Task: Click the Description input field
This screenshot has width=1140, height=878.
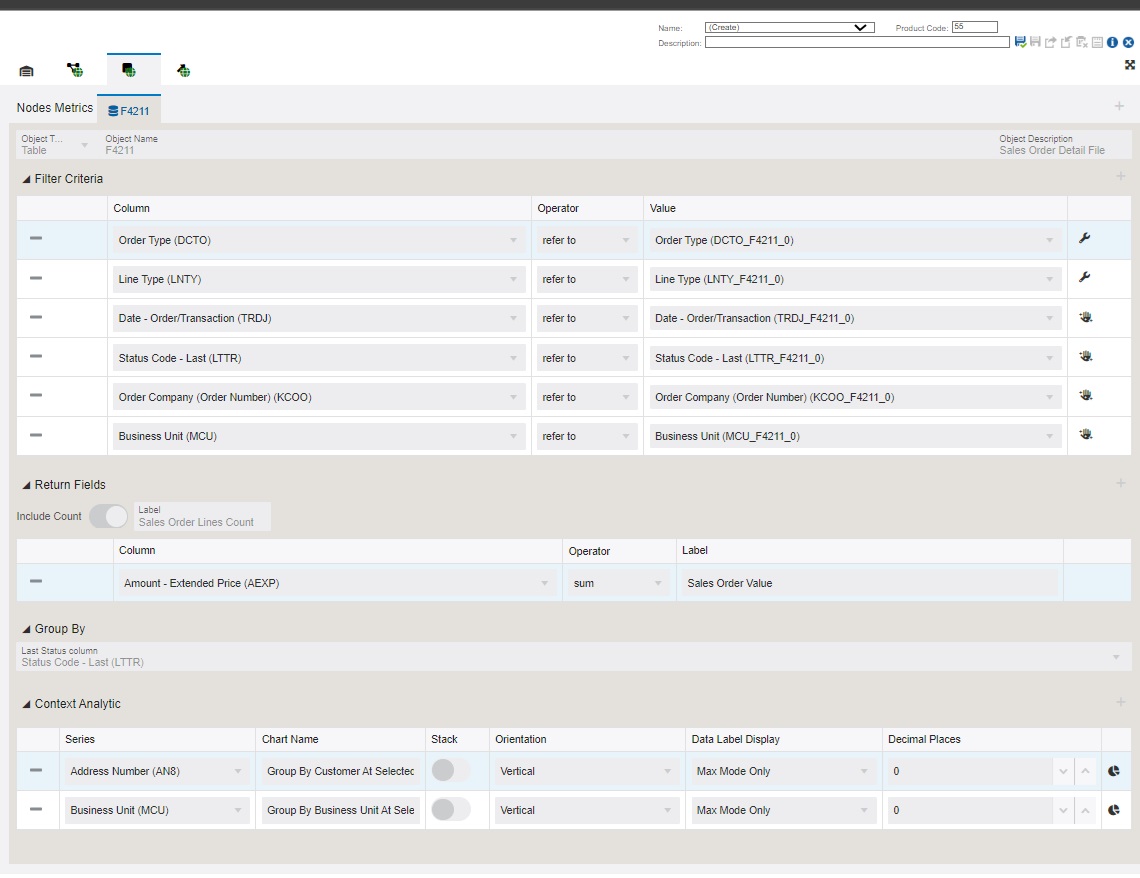Action: tap(856, 43)
